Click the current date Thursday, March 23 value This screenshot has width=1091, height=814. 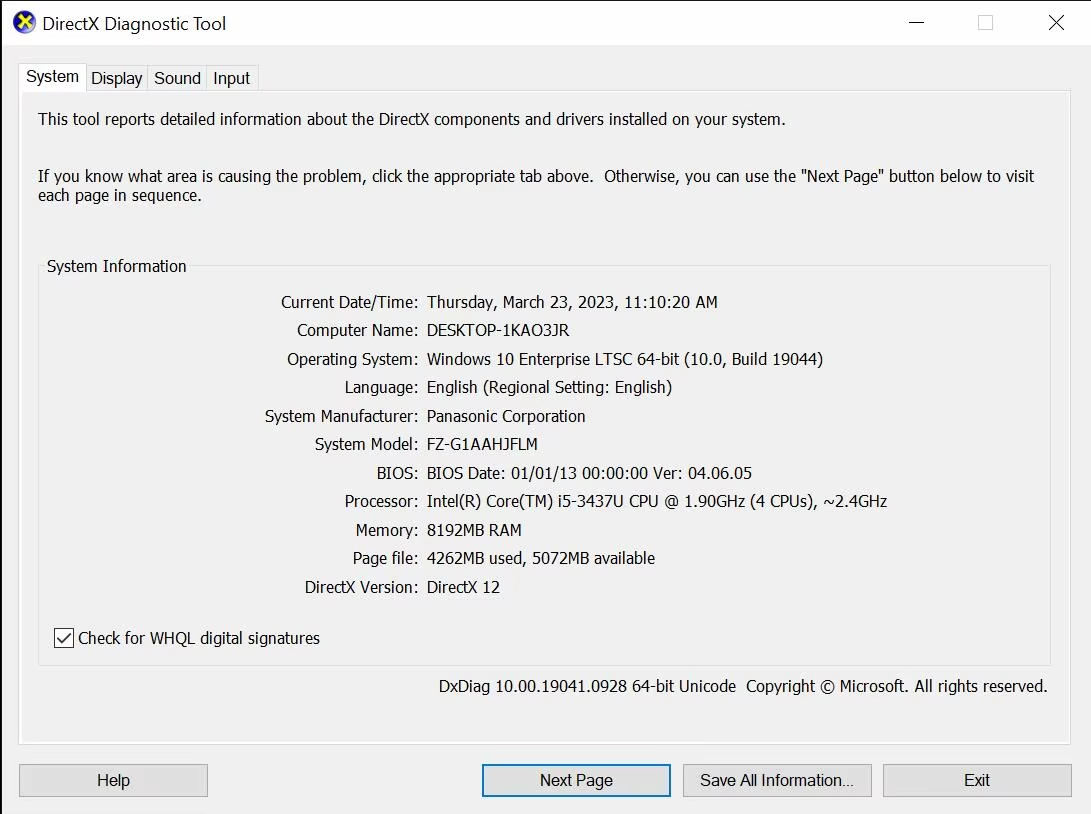pyautogui.click(x=572, y=303)
